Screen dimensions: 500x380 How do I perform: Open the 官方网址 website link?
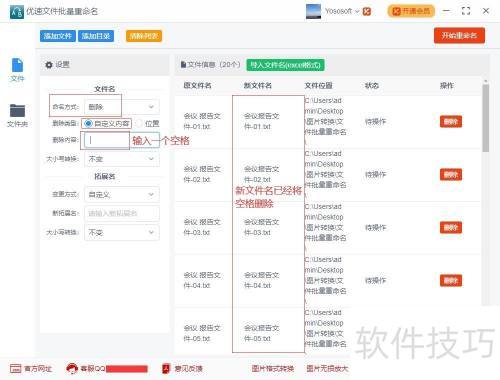[x=38, y=369]
